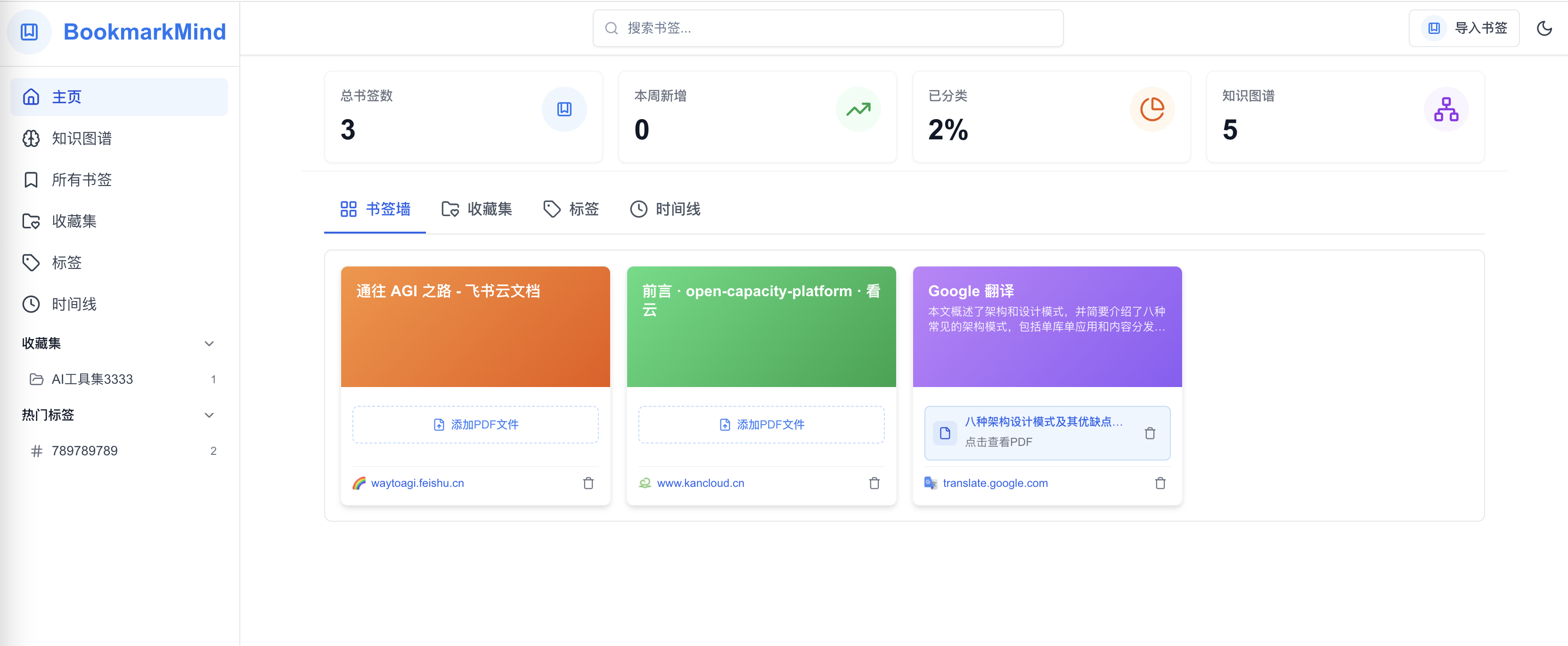Click the grid icon on 书签墙 tab
This screenshot has width=1568, height=646.
point(348,209)
